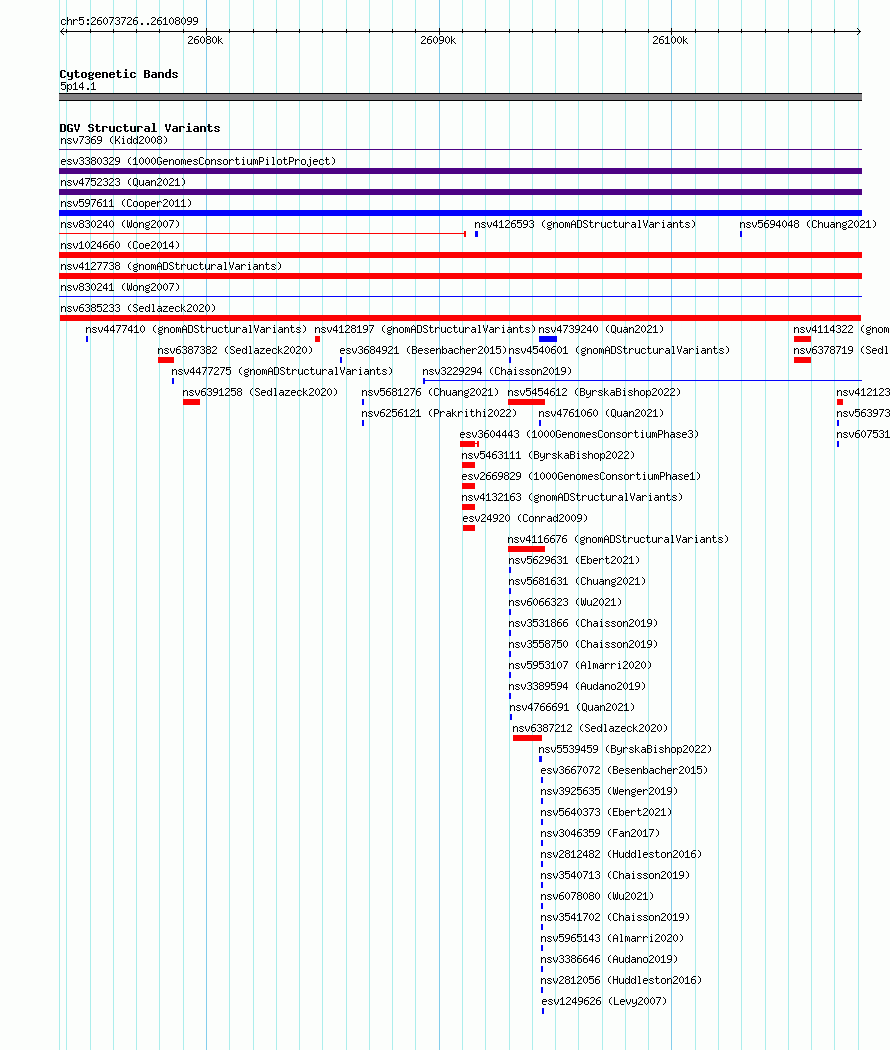Select nsv4132163 gnomADStructuralVariants label
Viewport: 890px width, 1050px height.
pyautogui.click(x=572, y=498)
